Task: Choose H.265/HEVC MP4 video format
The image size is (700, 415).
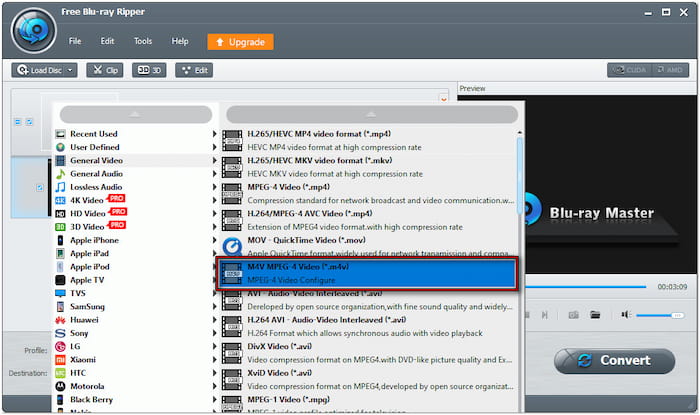Action: pos(368,140)
